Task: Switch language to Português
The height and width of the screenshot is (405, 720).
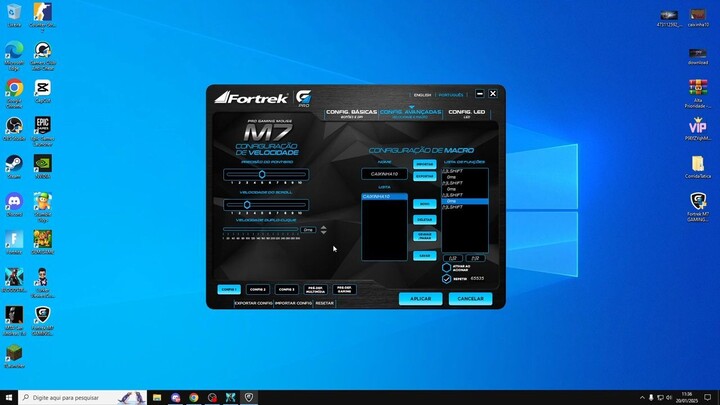Action: pos(451,95)
